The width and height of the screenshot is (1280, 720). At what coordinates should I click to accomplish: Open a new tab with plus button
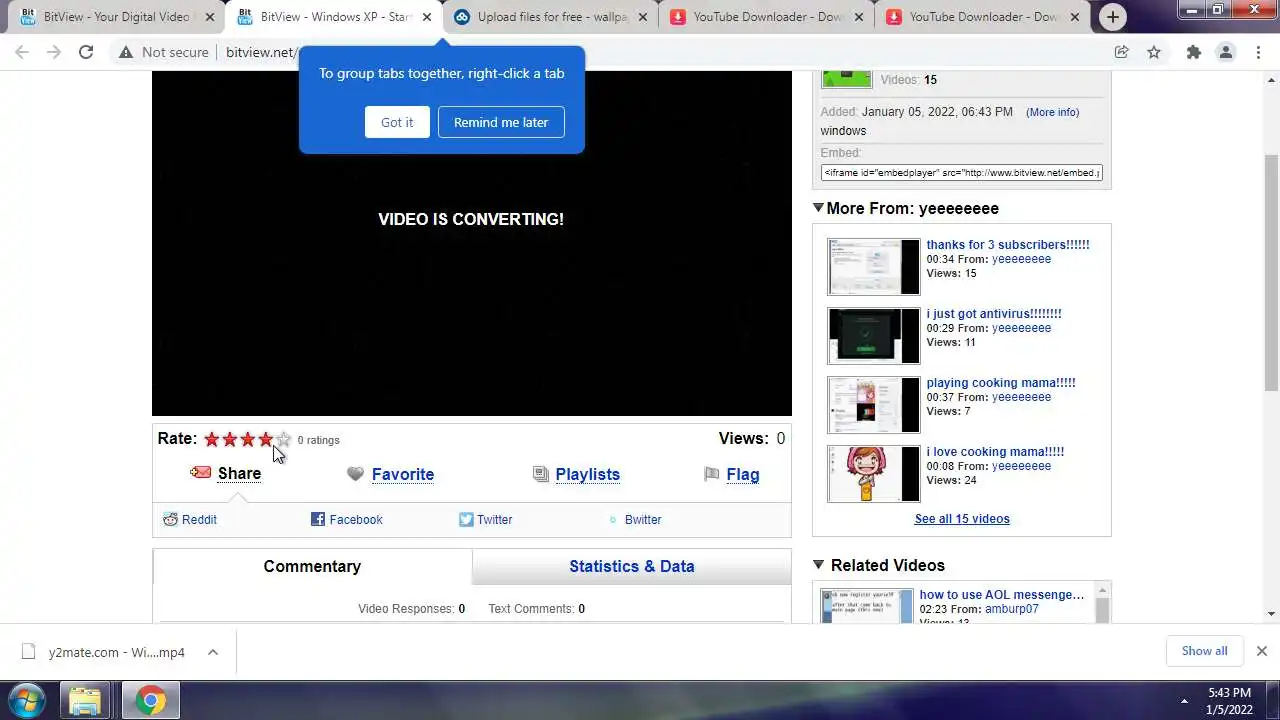click(1113, 16)
